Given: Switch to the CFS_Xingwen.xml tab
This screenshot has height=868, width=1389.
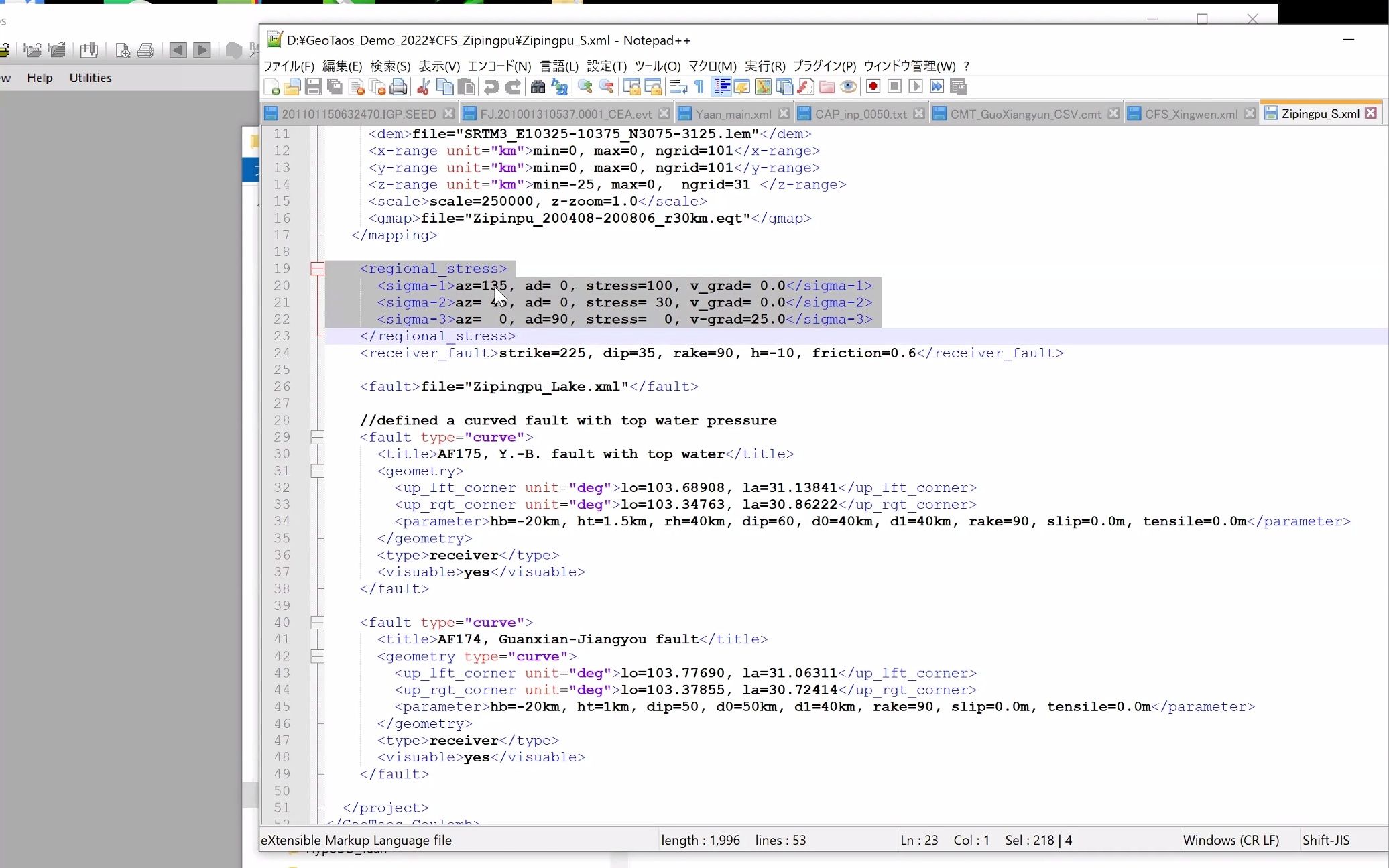Looking at the screenshot, I should [x=1191, y=114].
